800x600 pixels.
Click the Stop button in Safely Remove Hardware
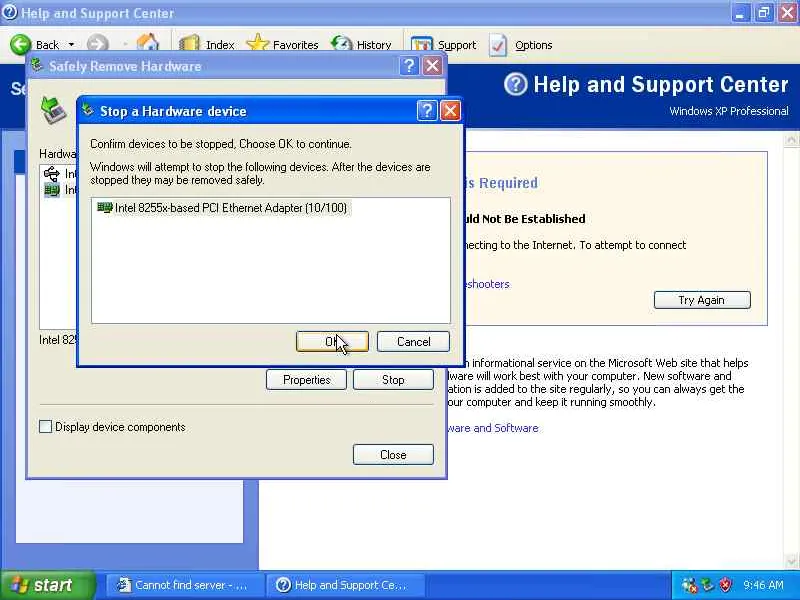pos(393,380)
